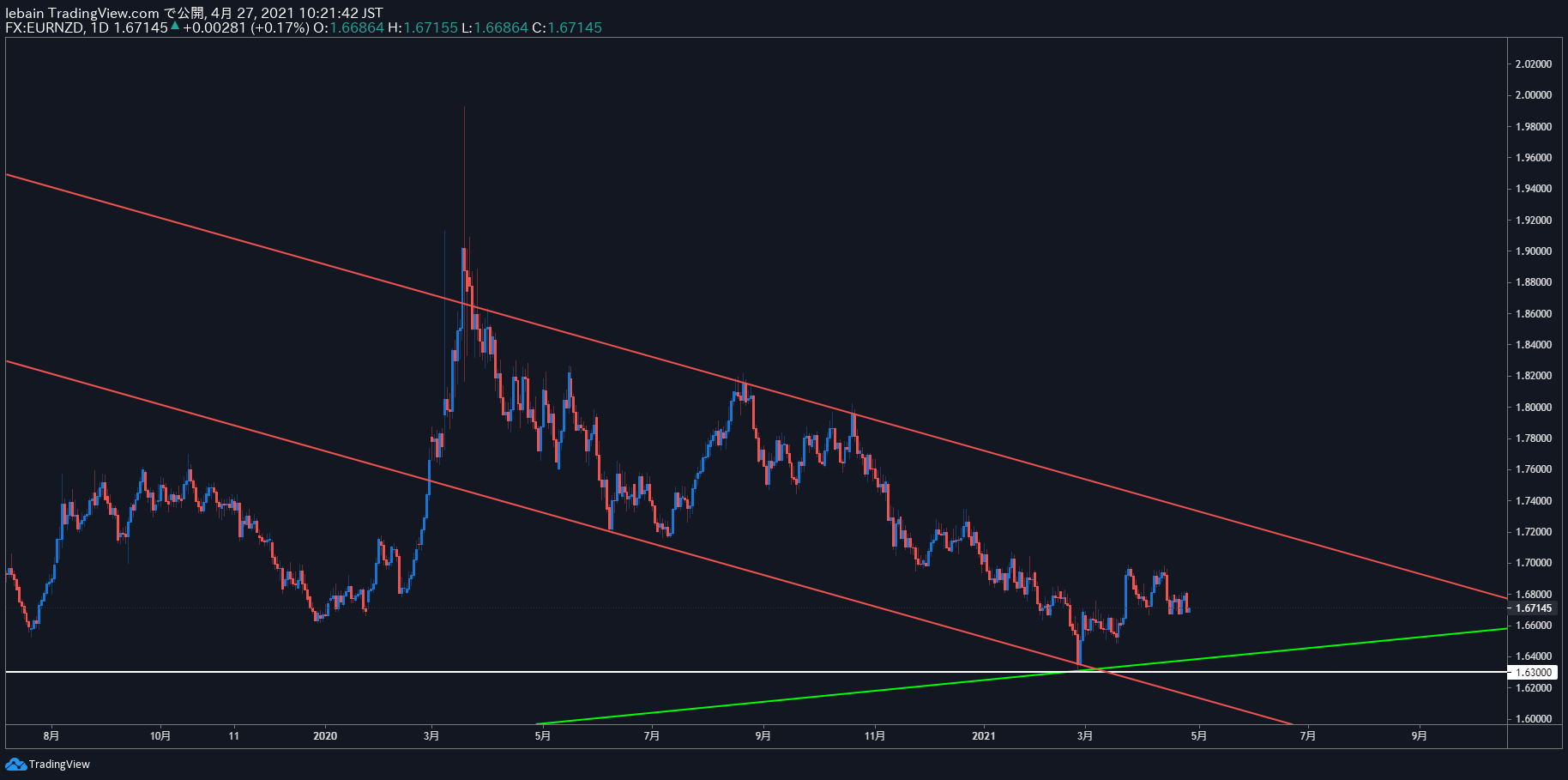Image resolution: width=1568 pixels, height=780 pixels.
Task: Click the low value L:1.66864
Action: (495, 27)
